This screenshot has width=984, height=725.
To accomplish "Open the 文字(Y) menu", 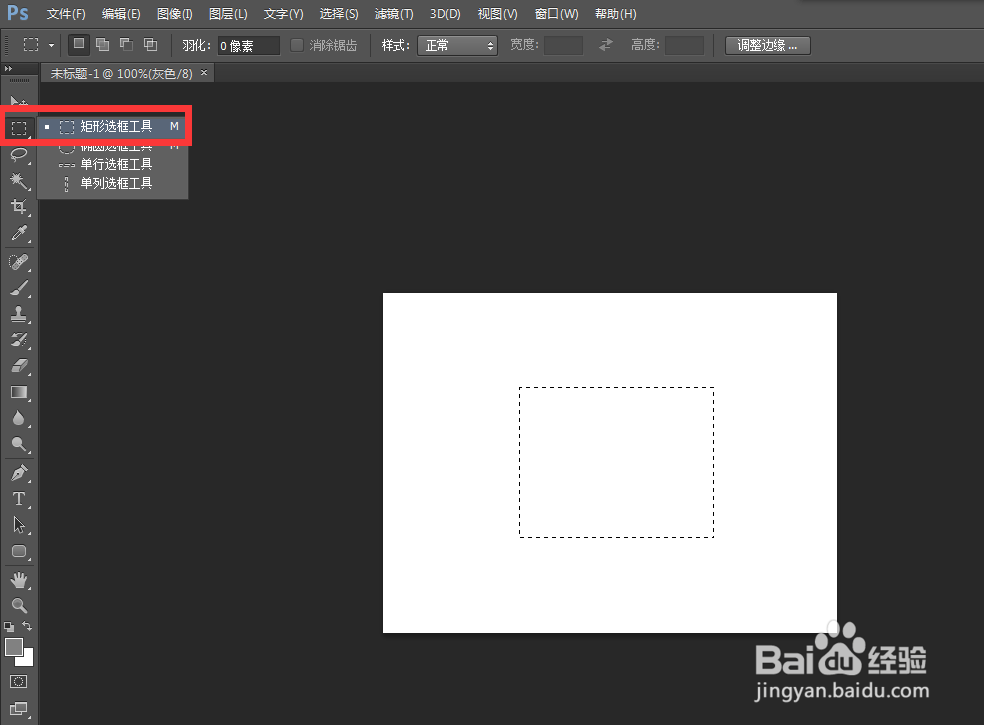I will coord(283,14).
